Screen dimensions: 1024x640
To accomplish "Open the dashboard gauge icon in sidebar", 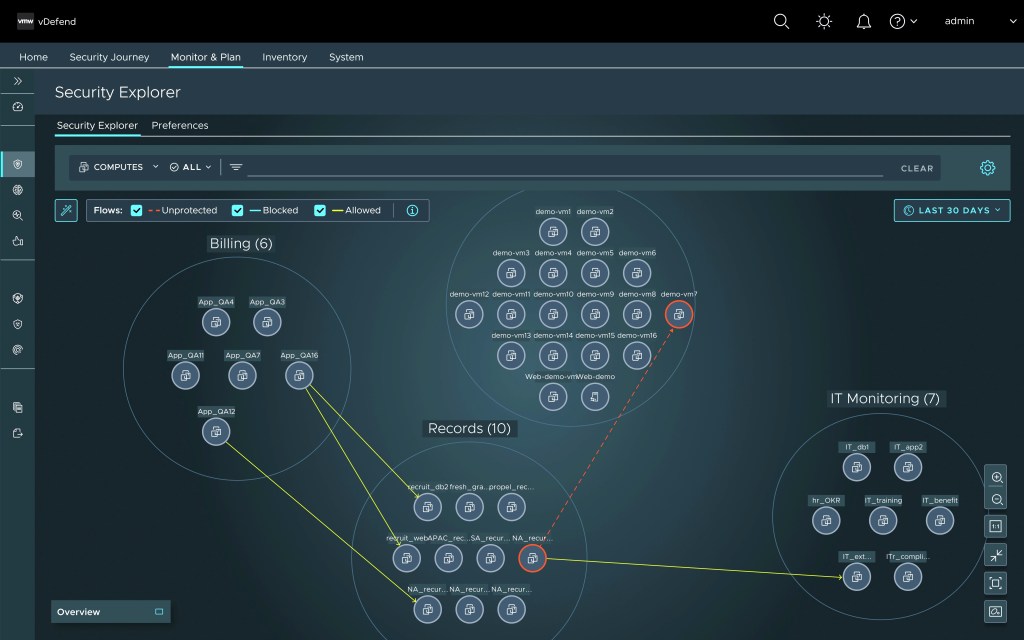I will click(x=18, y=106).
